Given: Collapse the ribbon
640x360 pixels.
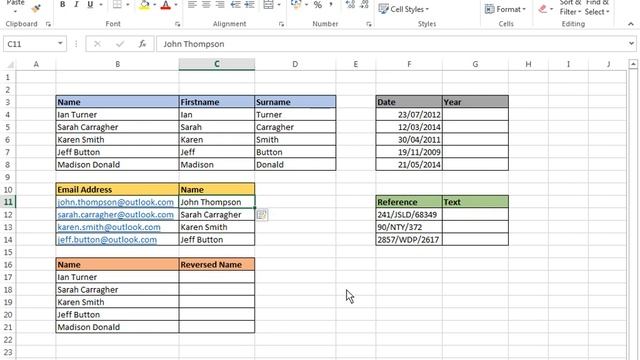Looking at the screenshot, I should (631, 24).
